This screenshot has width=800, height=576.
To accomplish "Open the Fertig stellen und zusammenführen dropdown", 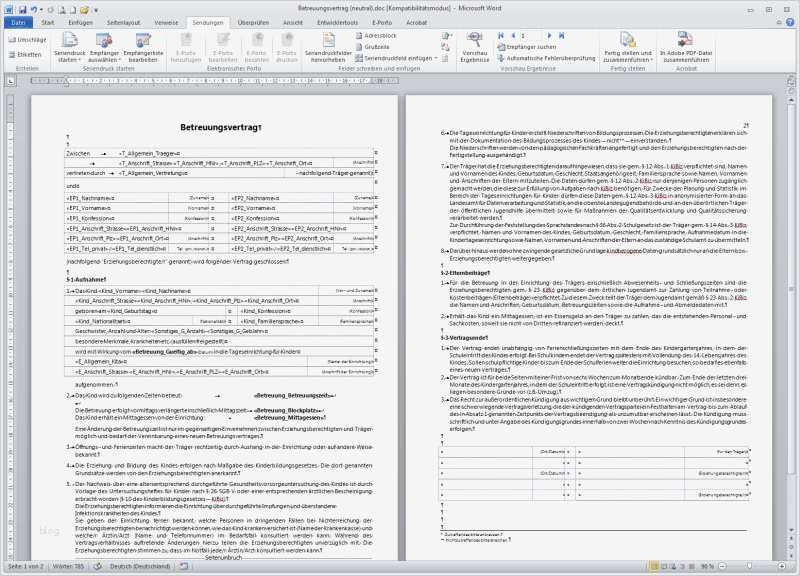I will pyautogui.click(x=628, y=47).
